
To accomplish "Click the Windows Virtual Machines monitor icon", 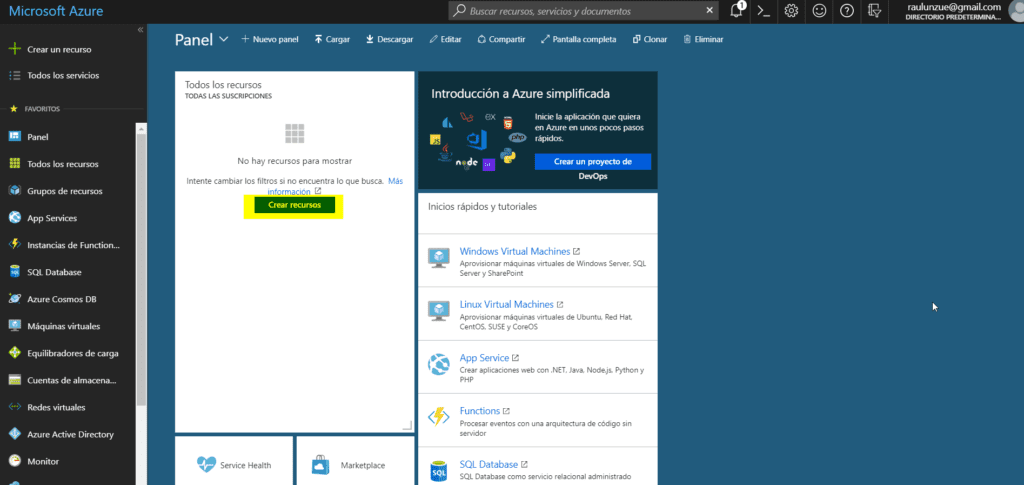I will (x=438, y=257).
